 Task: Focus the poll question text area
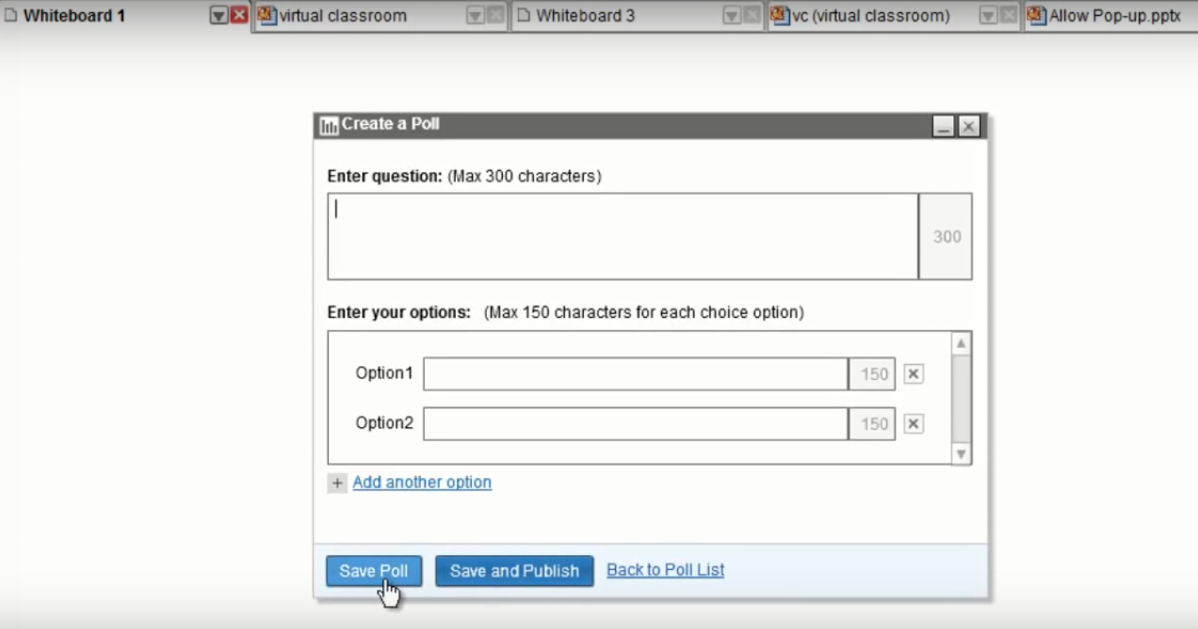click(x=623, y=236)
